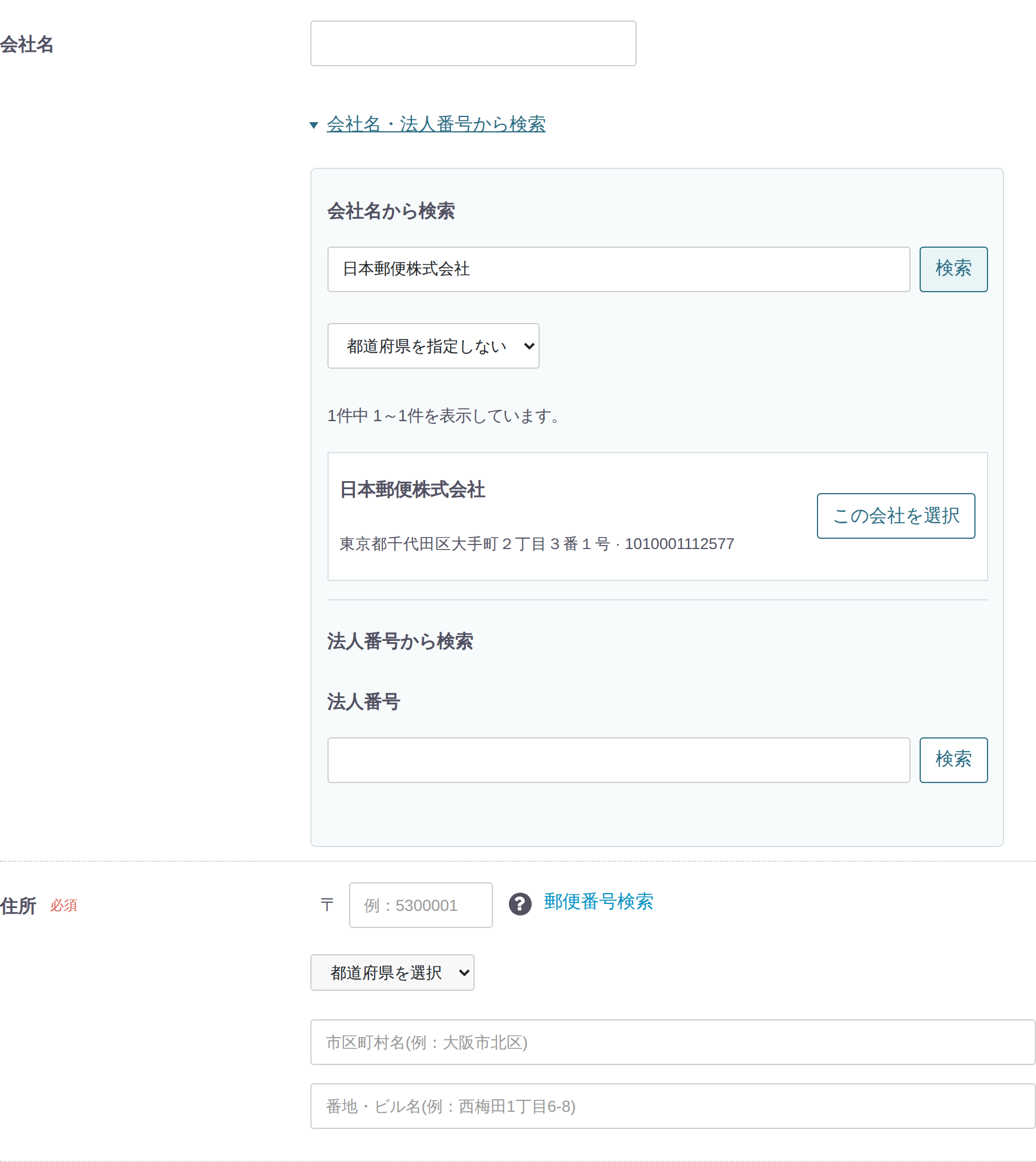The width and height of the screenshot is (1036, 1162).
Task: Click the 会社名から検索 heading
Action: click(x=391, y=211)
